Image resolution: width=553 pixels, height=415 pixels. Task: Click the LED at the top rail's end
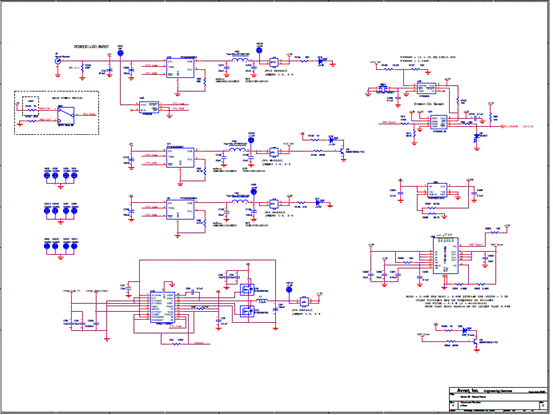(x=321, y=61)
